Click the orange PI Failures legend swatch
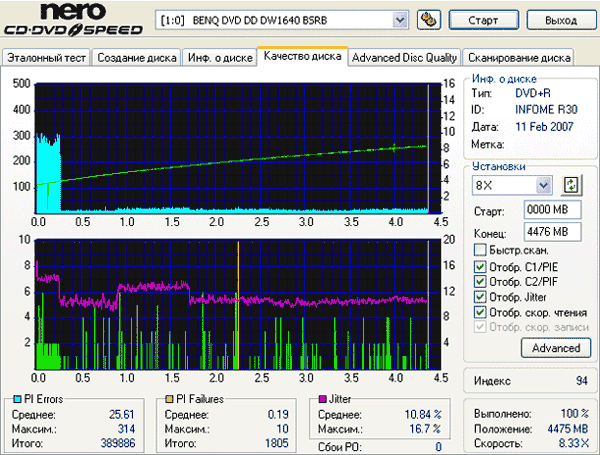The height and width of the screenshot is (455, 600). point(169,399)
